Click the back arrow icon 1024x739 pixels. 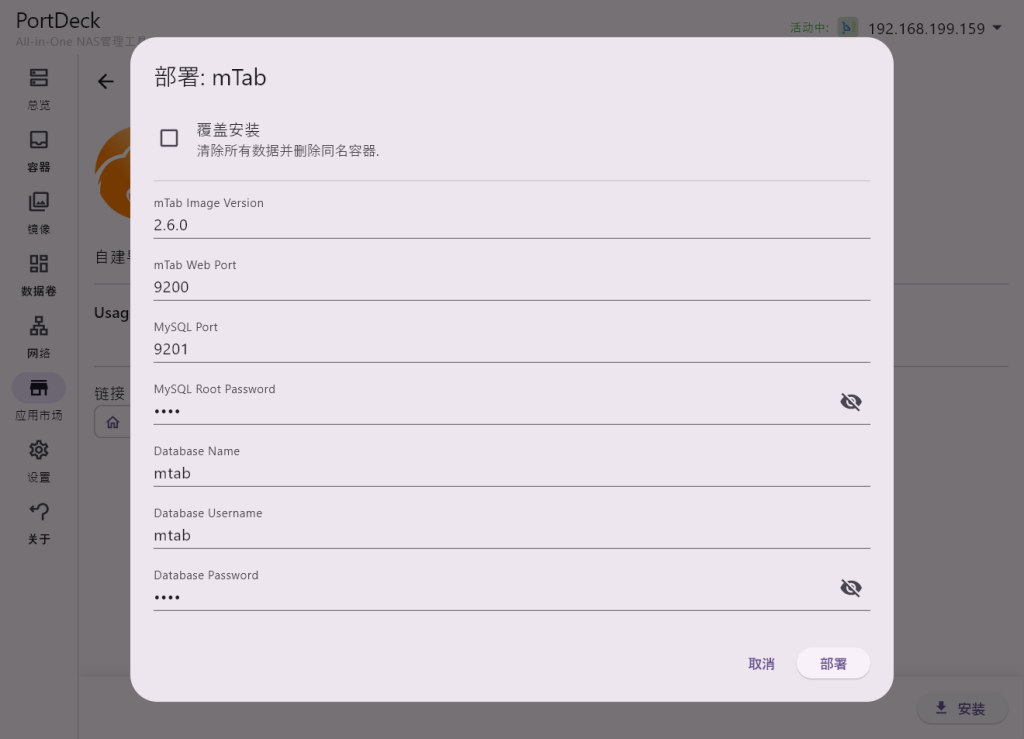tap(106, 82)
